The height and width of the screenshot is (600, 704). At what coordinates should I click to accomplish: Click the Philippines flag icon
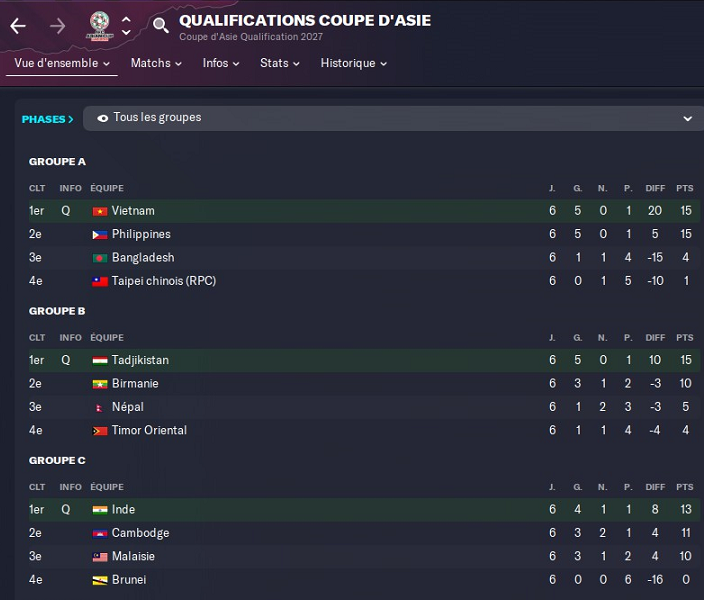pyautogui.click(x=100, y=234)
